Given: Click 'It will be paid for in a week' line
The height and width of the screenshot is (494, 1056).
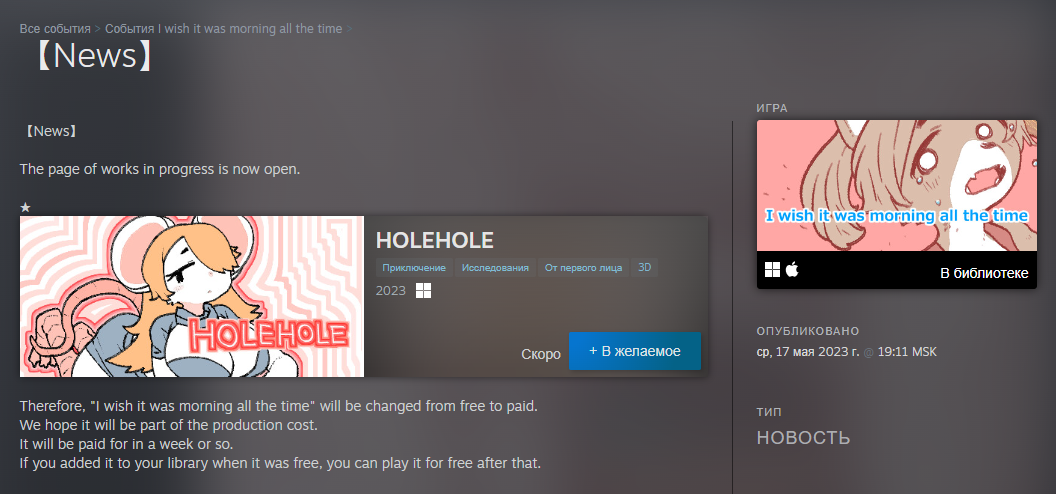Looking at the screenshot, I should coord(127,445).
